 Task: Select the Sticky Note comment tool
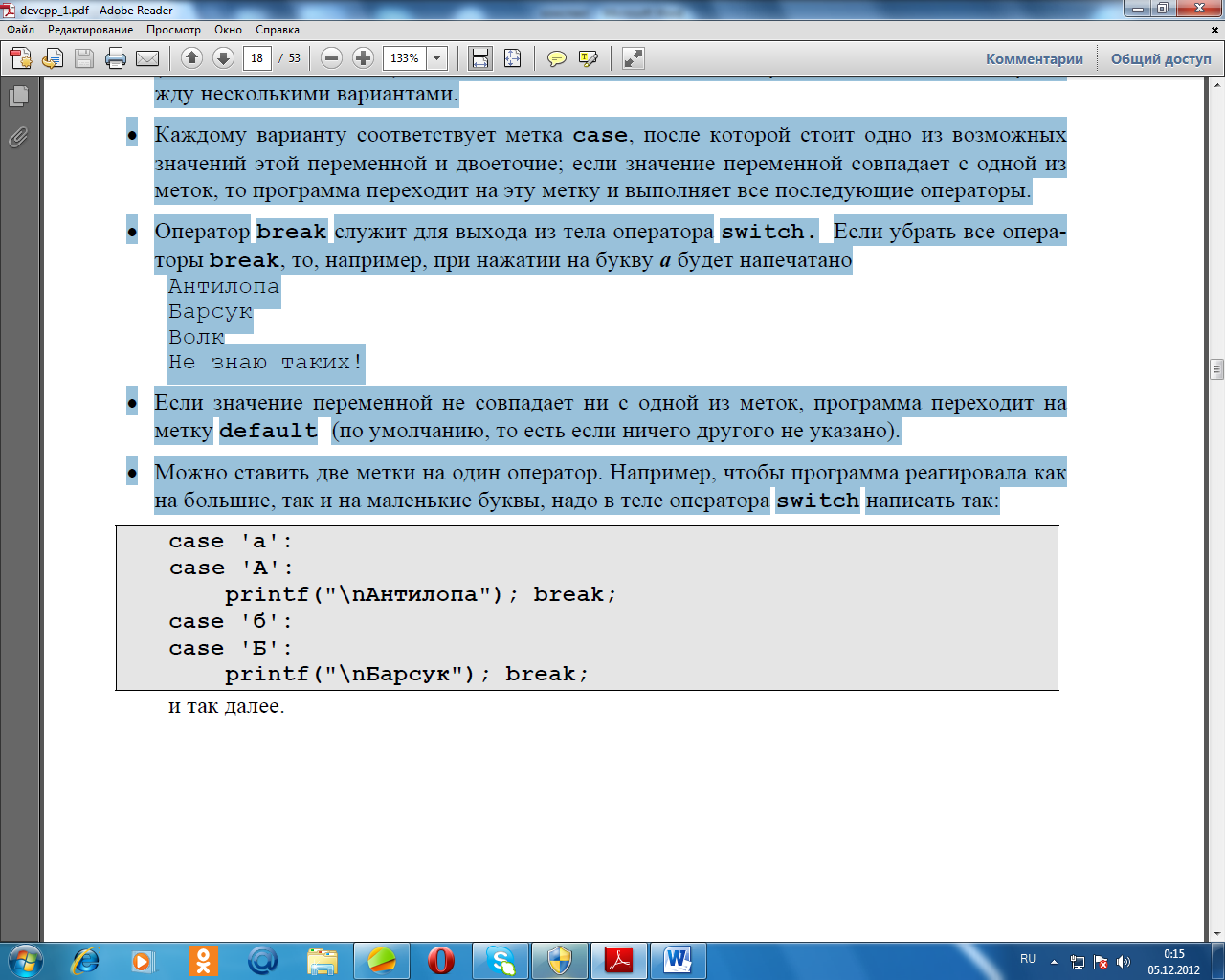pyautogui.click(x=556, y=58)
